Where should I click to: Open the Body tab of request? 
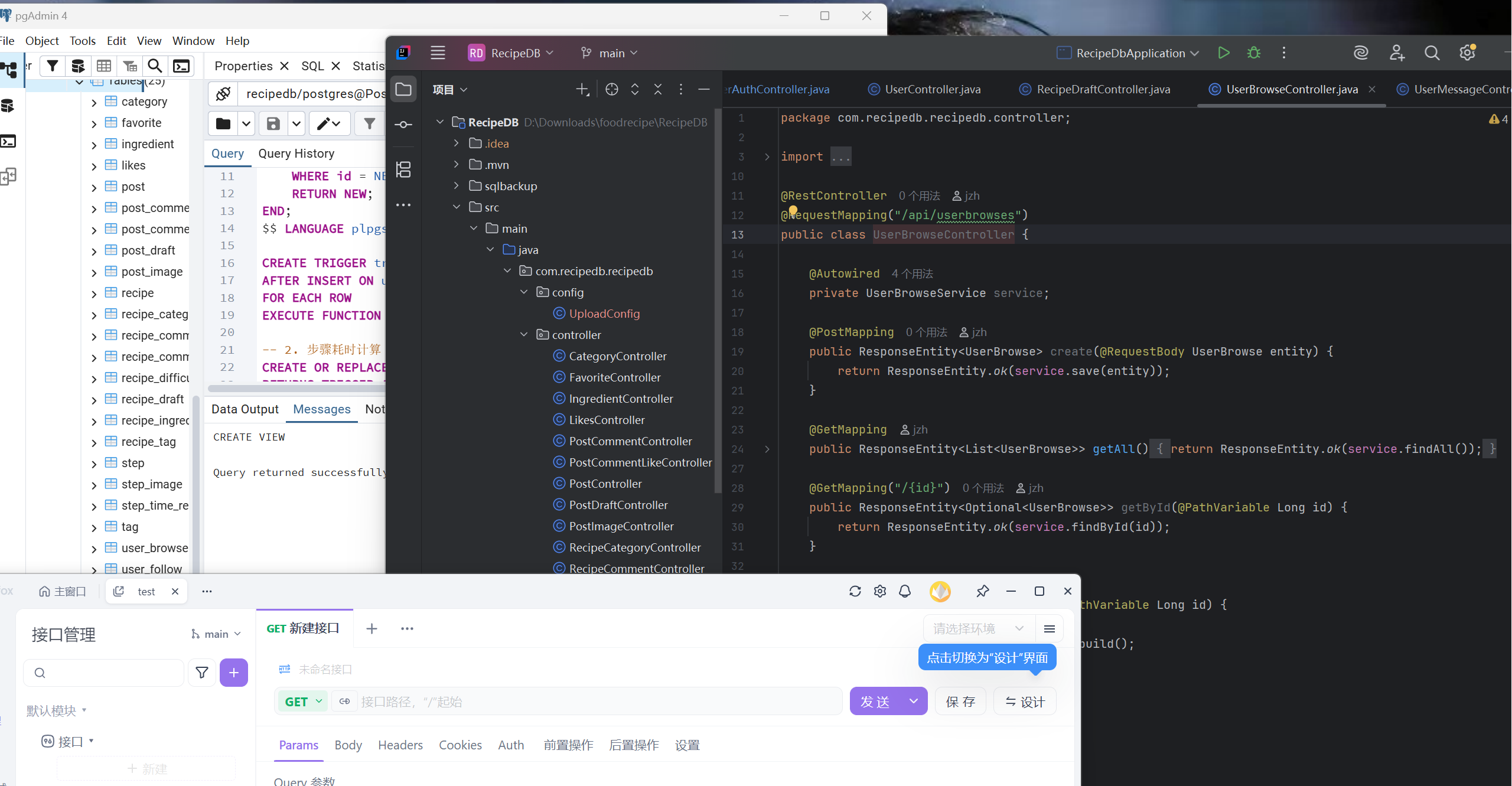(348, 745)
